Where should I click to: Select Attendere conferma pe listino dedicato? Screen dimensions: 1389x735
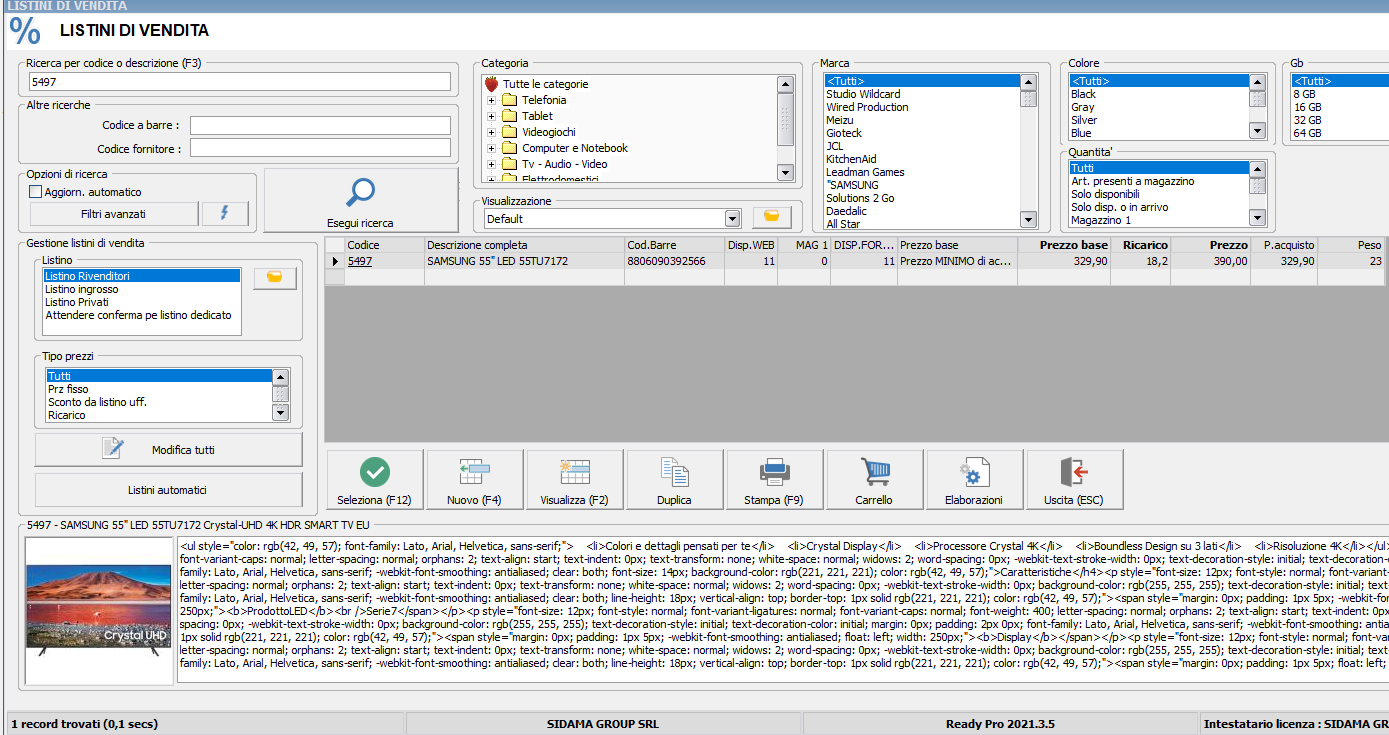[141, 314]
